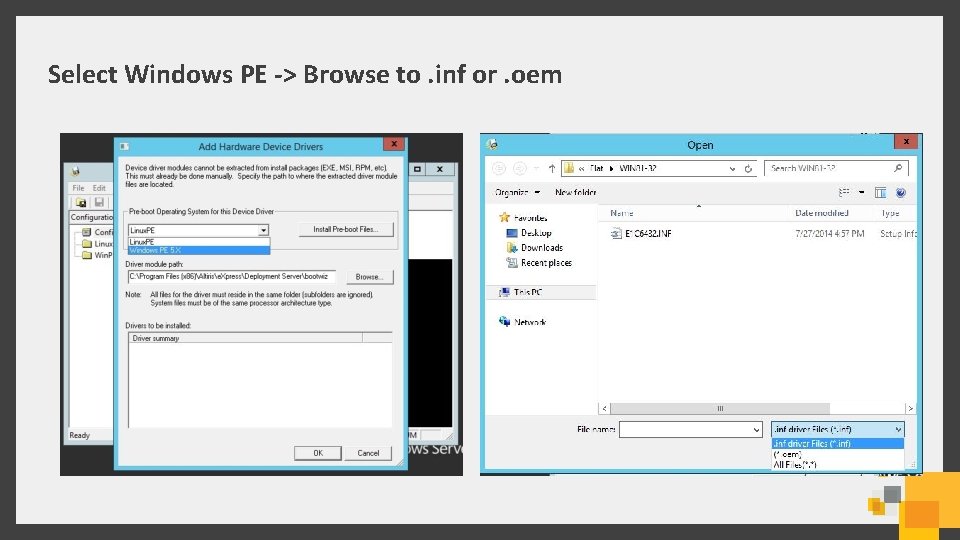Choose All Files (*.*) filter option
Viewport: 960px width, 540px height.
tap(838, 465)
